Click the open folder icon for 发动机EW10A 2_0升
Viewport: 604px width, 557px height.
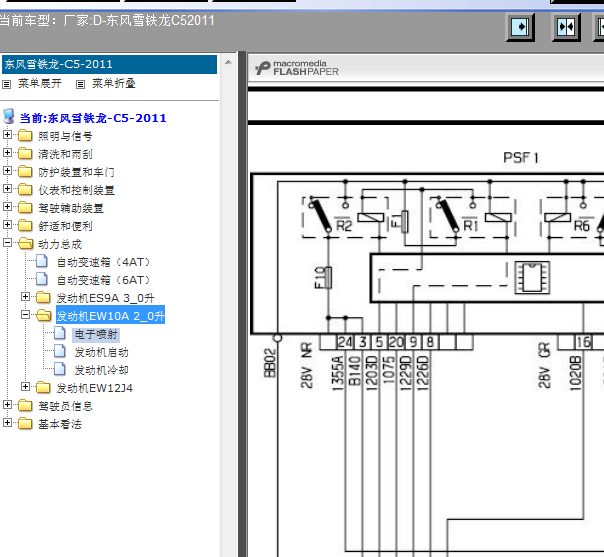click(44, 315)
